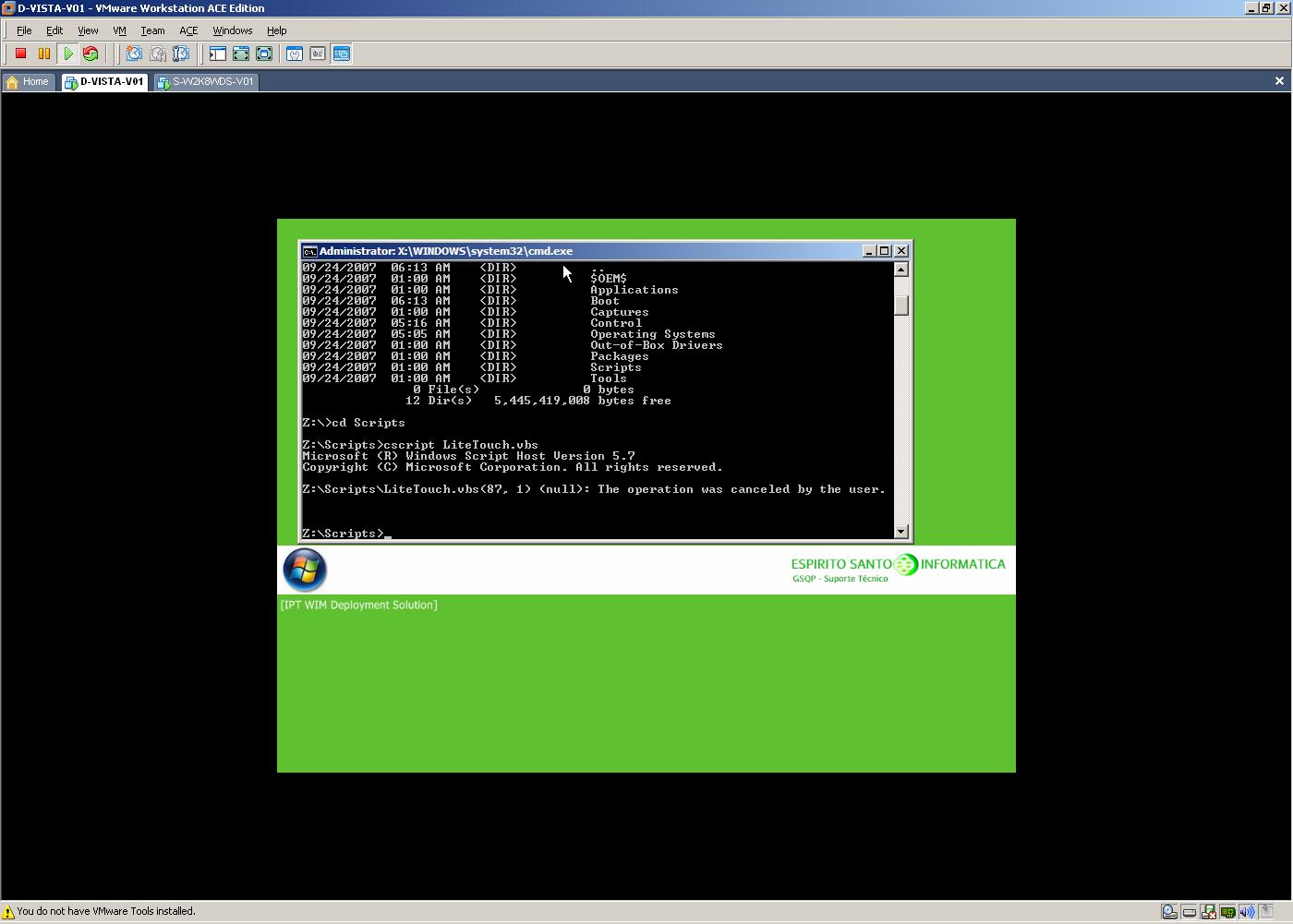This screenshot has width=1293, height=924.
Task: Click the appliance view toolbar icon
Action: click(318, 54)
